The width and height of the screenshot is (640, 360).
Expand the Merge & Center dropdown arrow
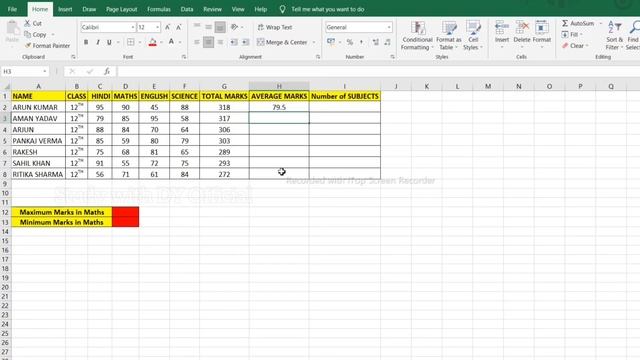[x=314, y=42]
